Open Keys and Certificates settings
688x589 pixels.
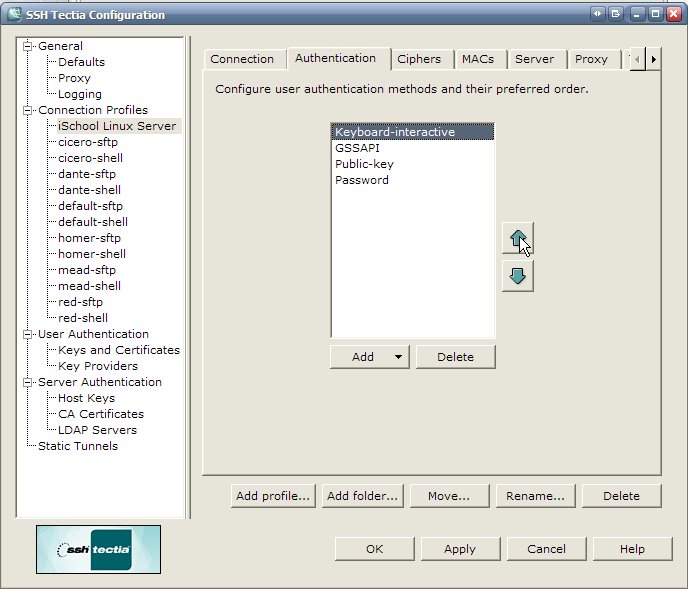[x=119, y=351]
